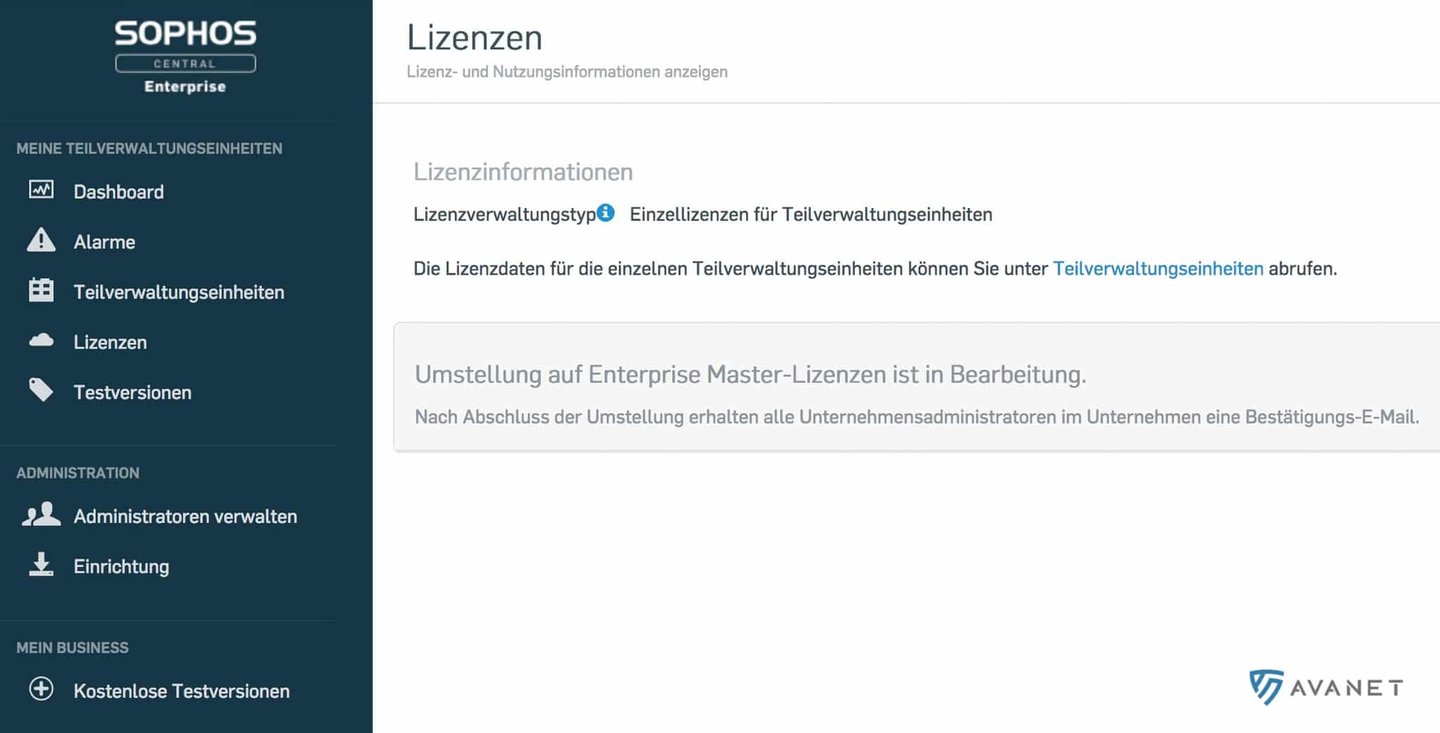Click the Einrichtung download icon

[41, 565]
